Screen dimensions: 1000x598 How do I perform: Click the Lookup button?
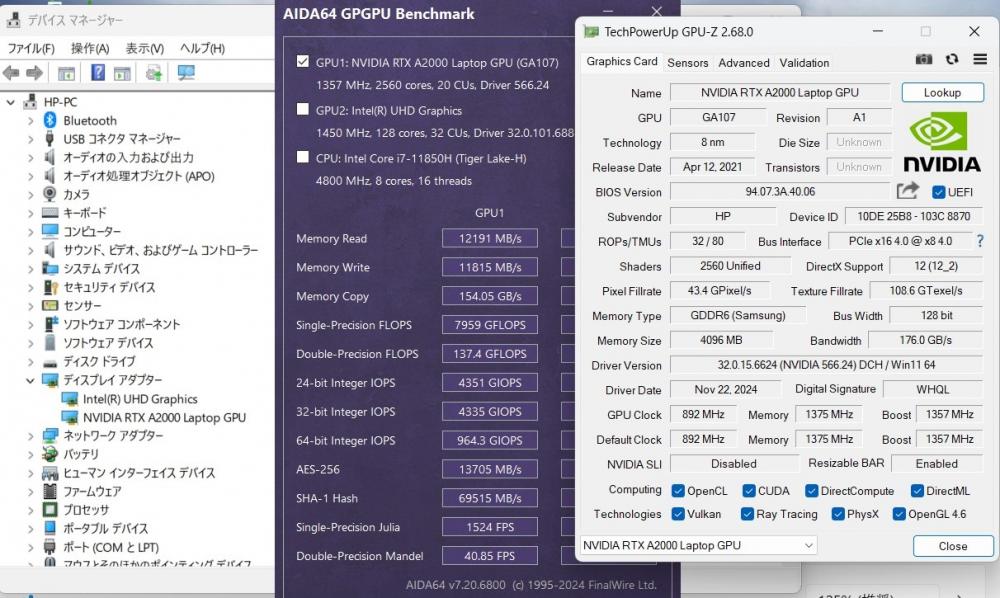pyautogui.click(x=942, y=92)
